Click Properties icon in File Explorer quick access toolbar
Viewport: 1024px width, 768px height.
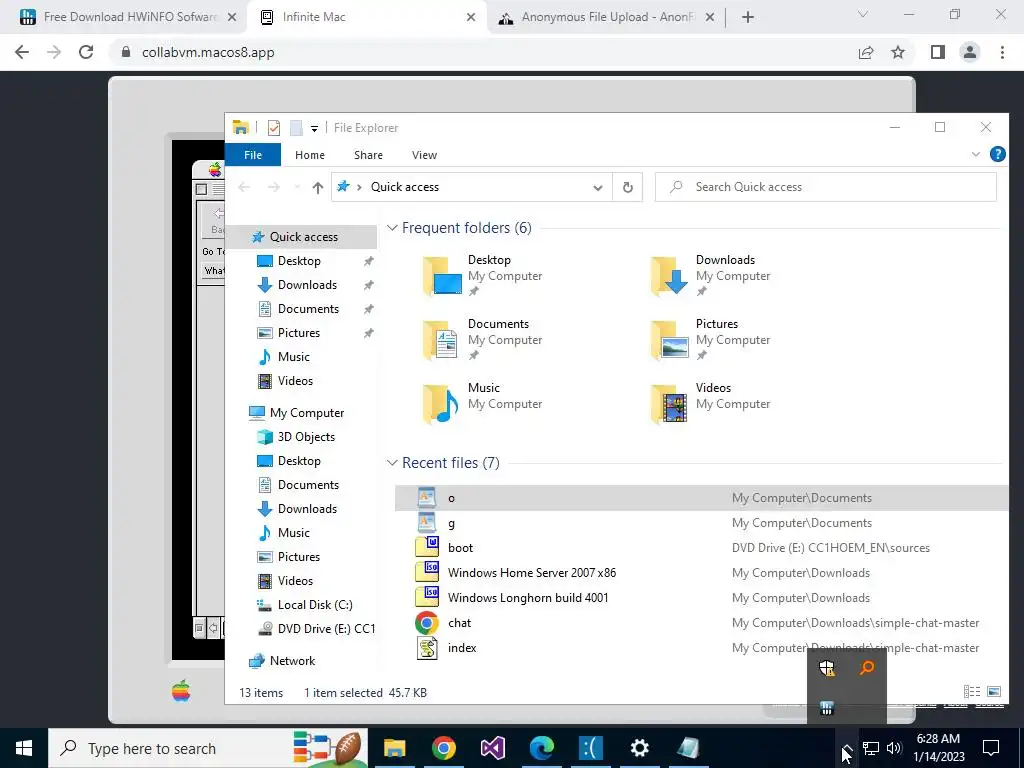274,128
